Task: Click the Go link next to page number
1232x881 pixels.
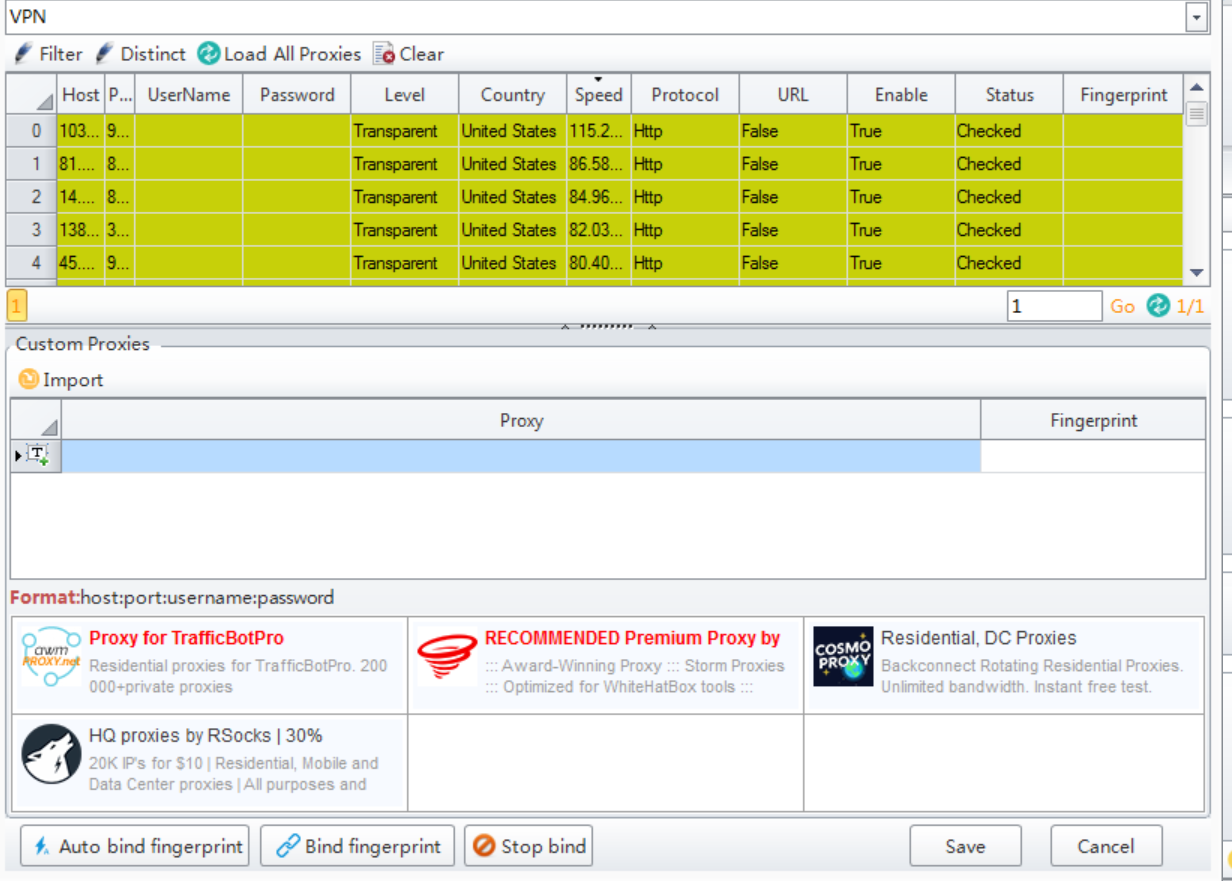Action: (1122, 306)
